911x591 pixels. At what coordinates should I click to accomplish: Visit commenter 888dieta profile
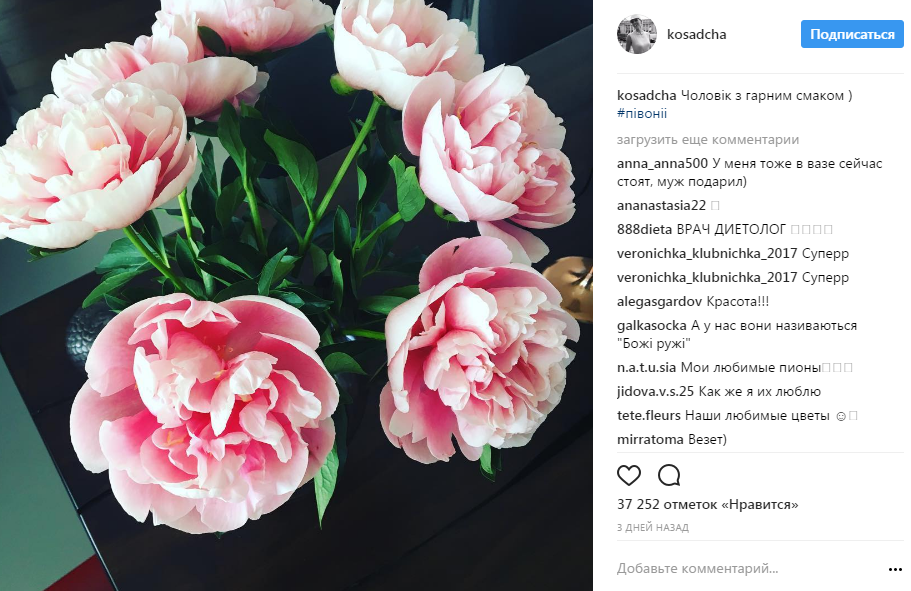coord(644,230)
